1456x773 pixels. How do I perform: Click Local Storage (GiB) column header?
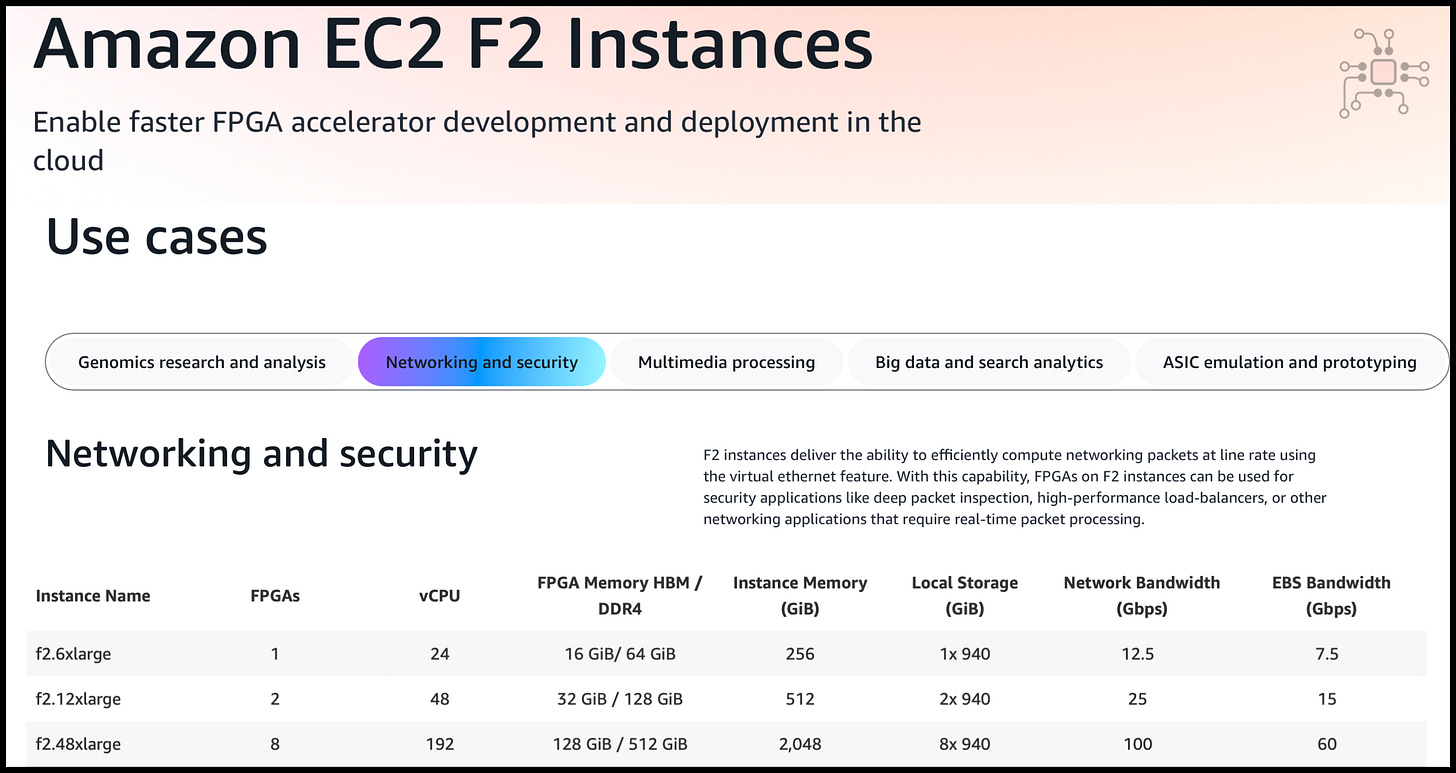click(965, 596)
